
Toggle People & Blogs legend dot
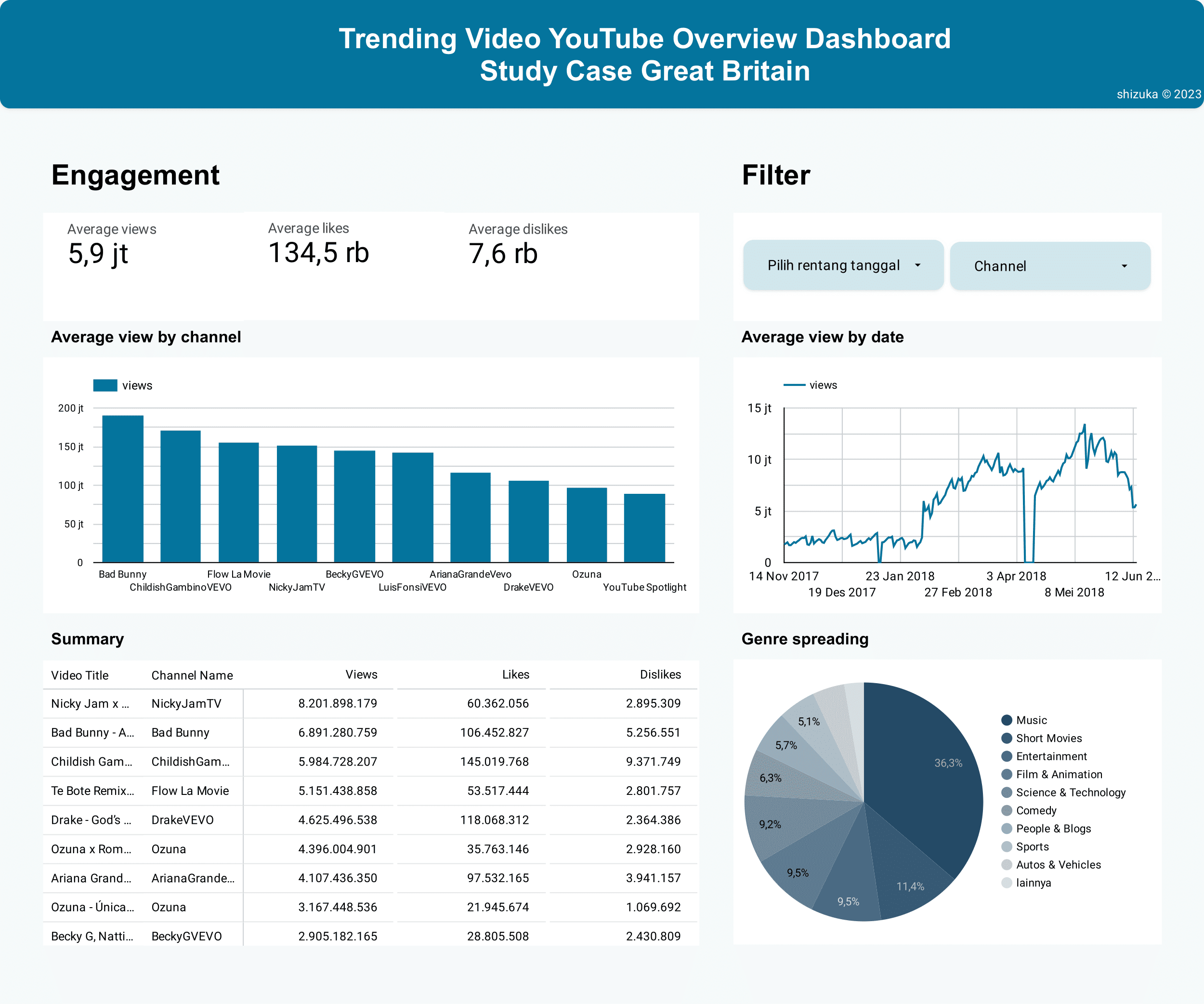(x=1006, y=829)
